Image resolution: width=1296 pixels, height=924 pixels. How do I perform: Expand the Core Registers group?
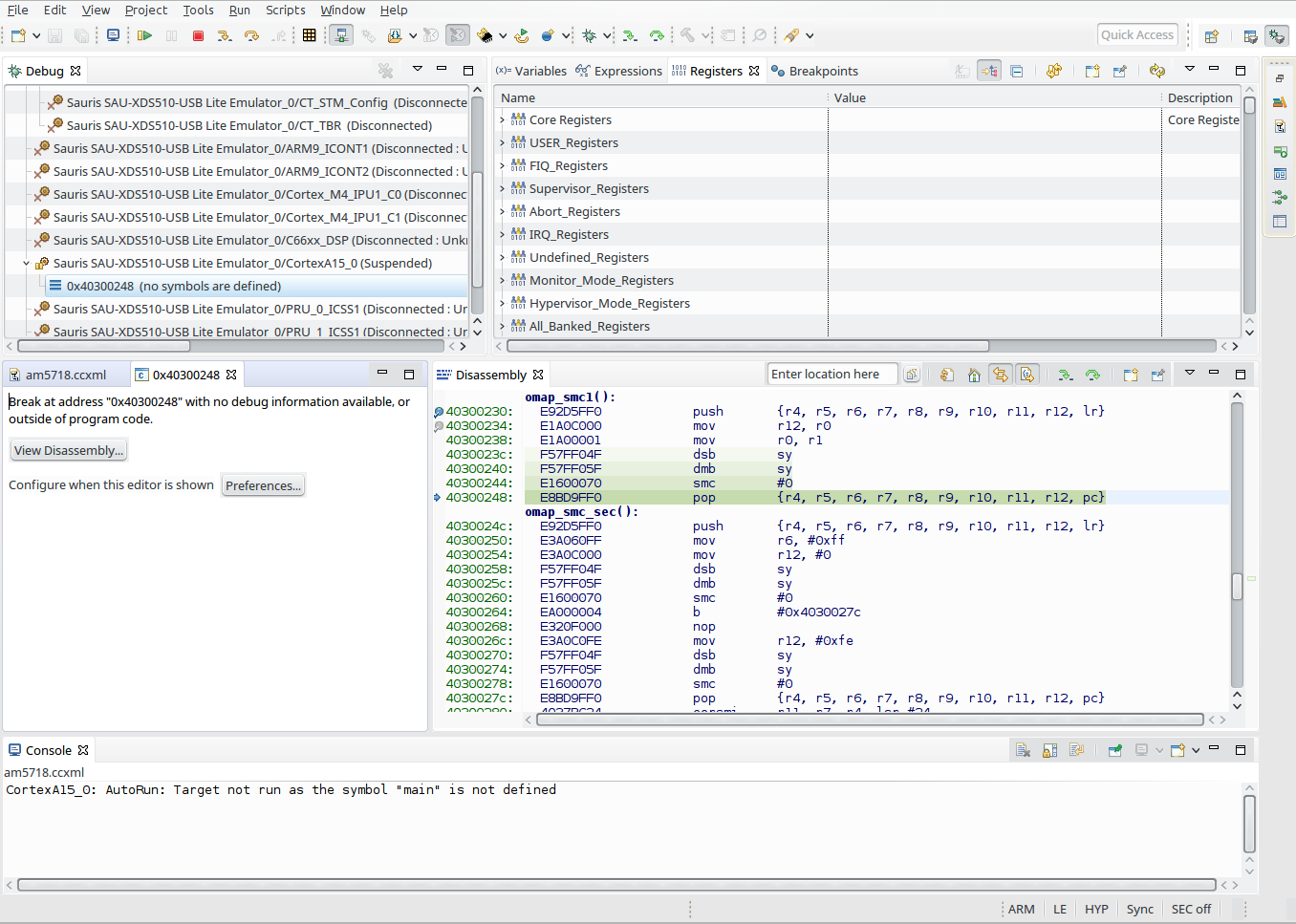point(502,120)
